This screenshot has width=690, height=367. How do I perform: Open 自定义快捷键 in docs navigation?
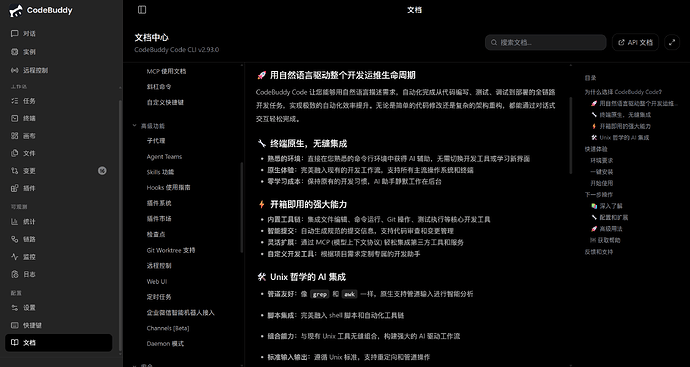165,102
